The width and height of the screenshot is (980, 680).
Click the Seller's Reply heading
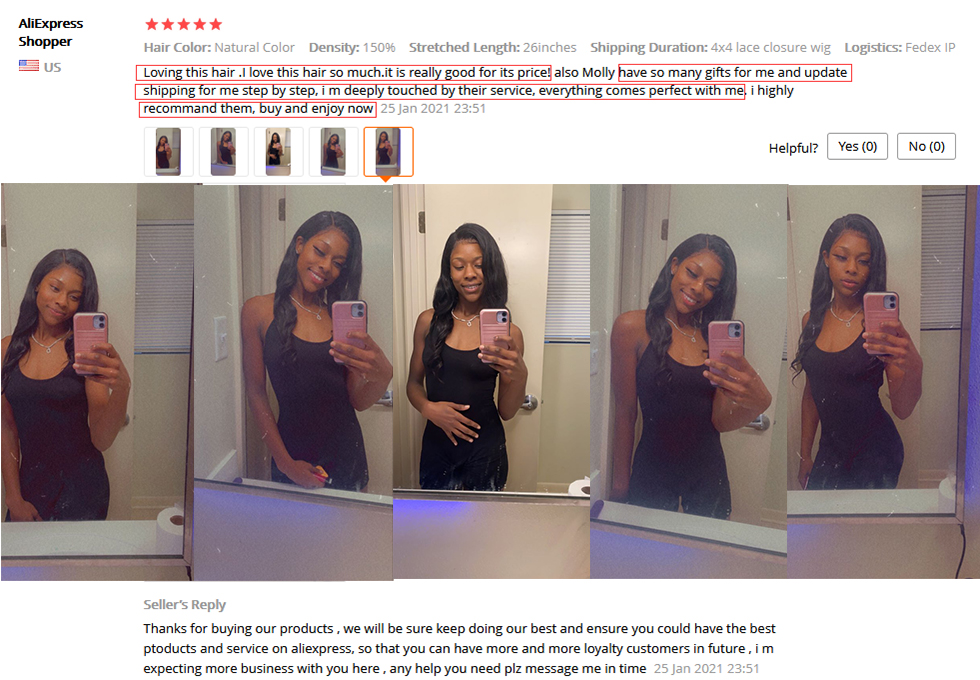pos(184,604)
